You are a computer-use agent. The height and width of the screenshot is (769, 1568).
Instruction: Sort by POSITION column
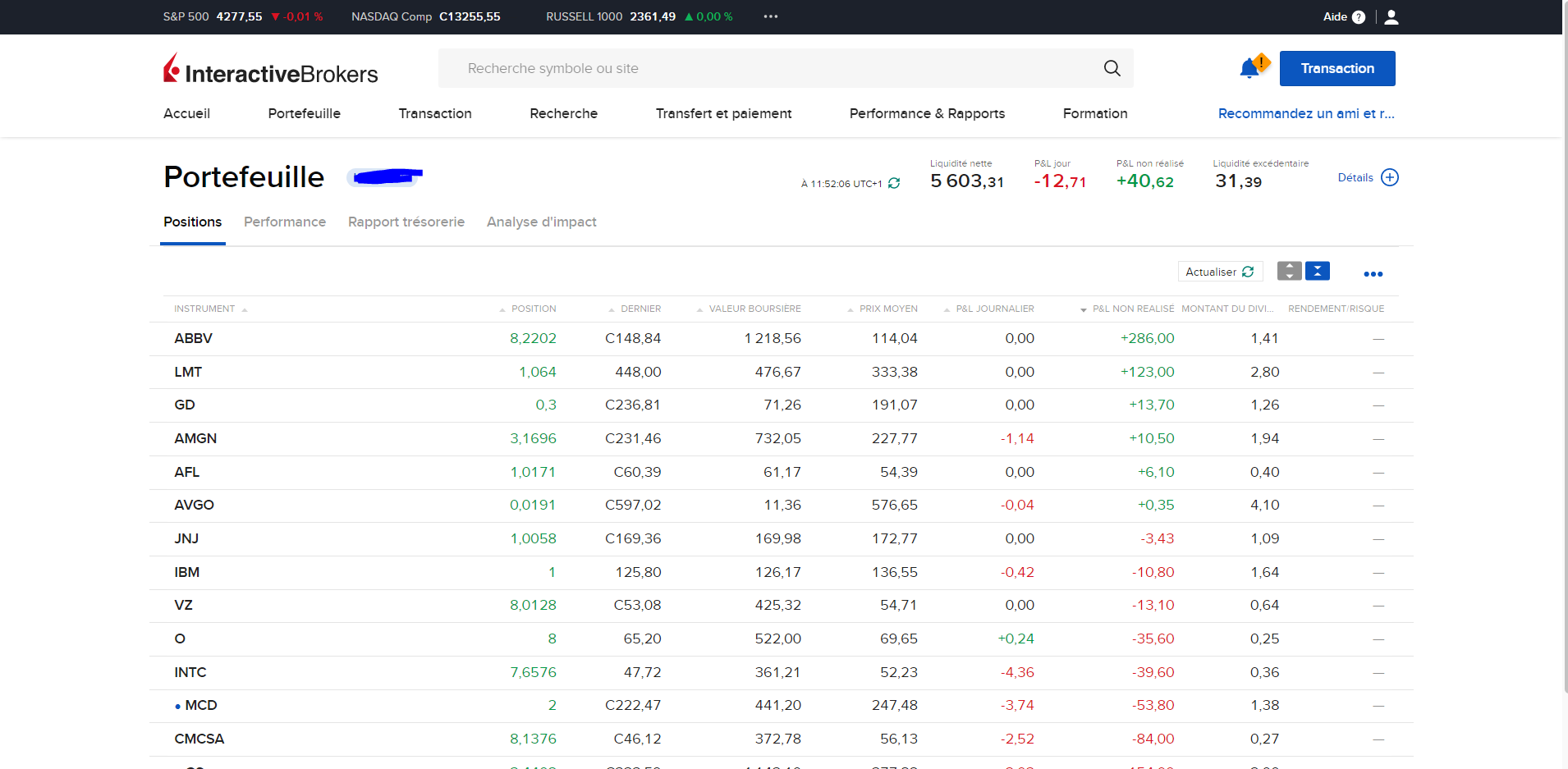(528, 309)
